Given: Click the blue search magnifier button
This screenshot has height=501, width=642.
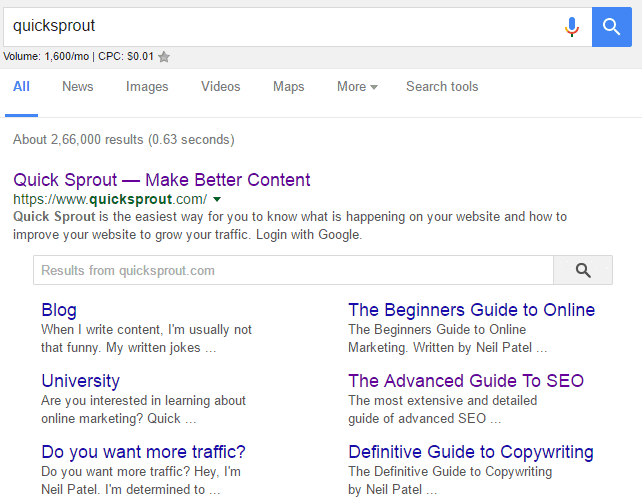Looking at the screenshot, I should [x=611, y=27].
